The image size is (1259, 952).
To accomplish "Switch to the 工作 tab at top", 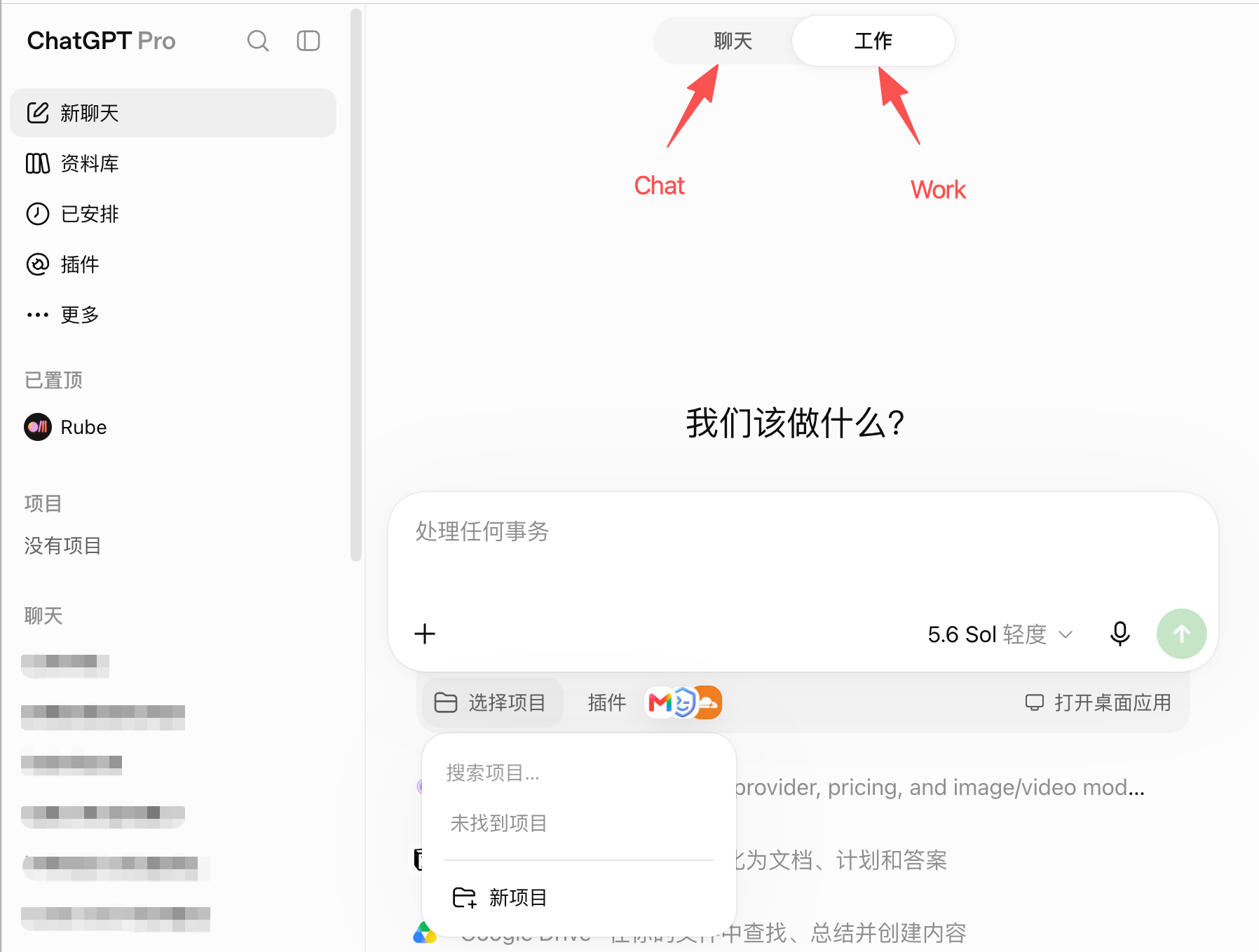I will click(873, 41).
